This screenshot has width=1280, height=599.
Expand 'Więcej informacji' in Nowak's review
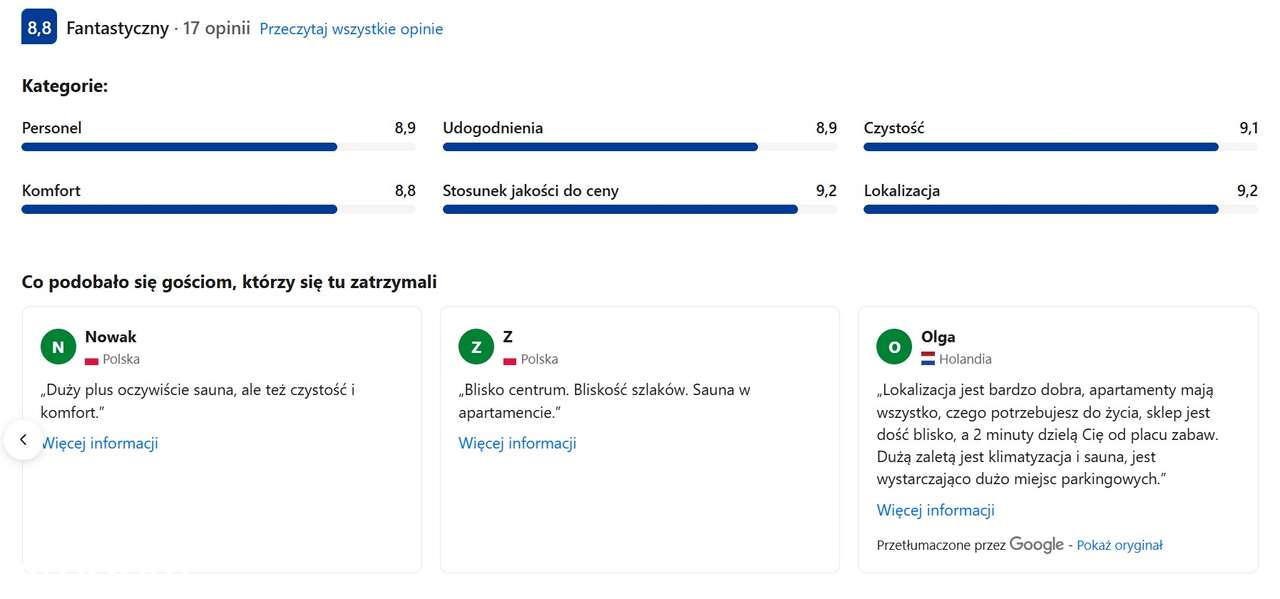[99, 443]
